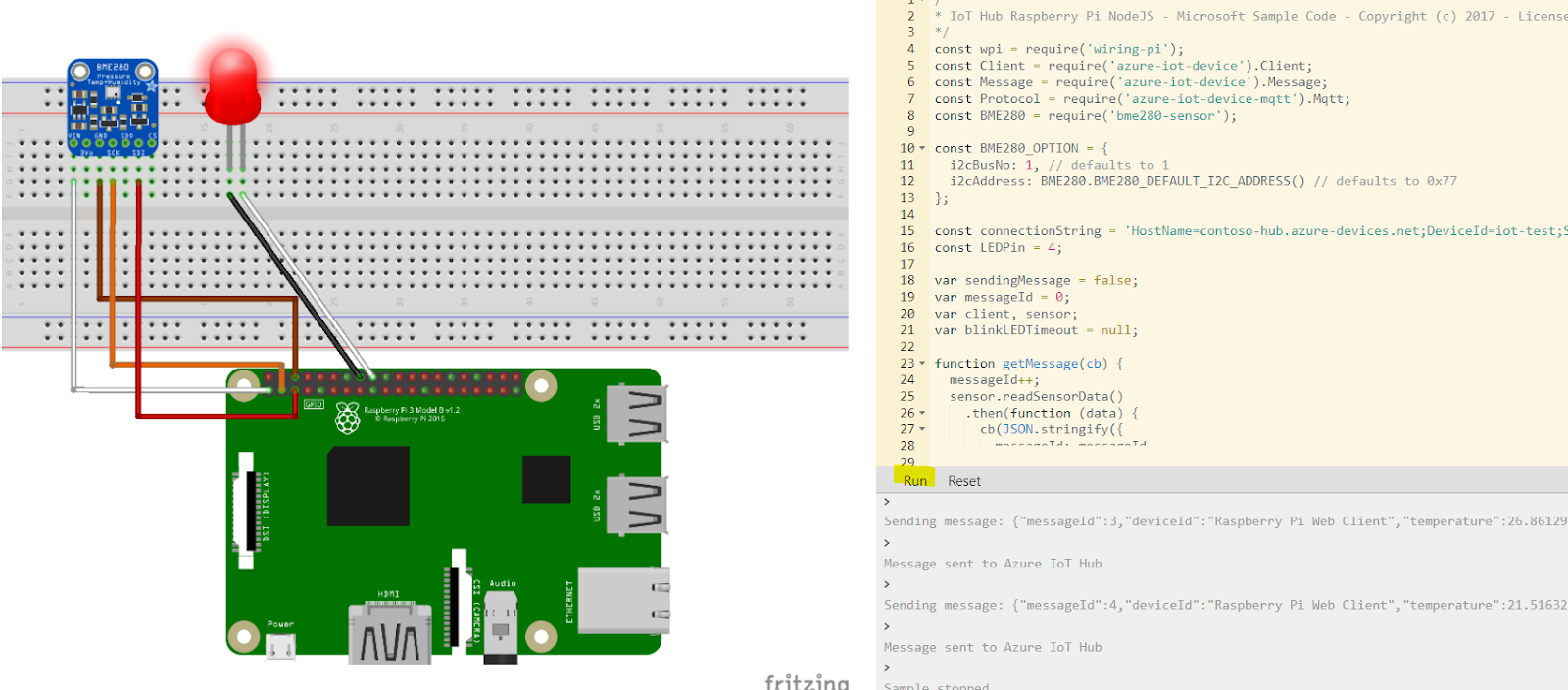Image resolution: width=1568 pixels, height=690 pixels.
Task: Click the Ethernet port on the Pi
Action: [624, 600]
